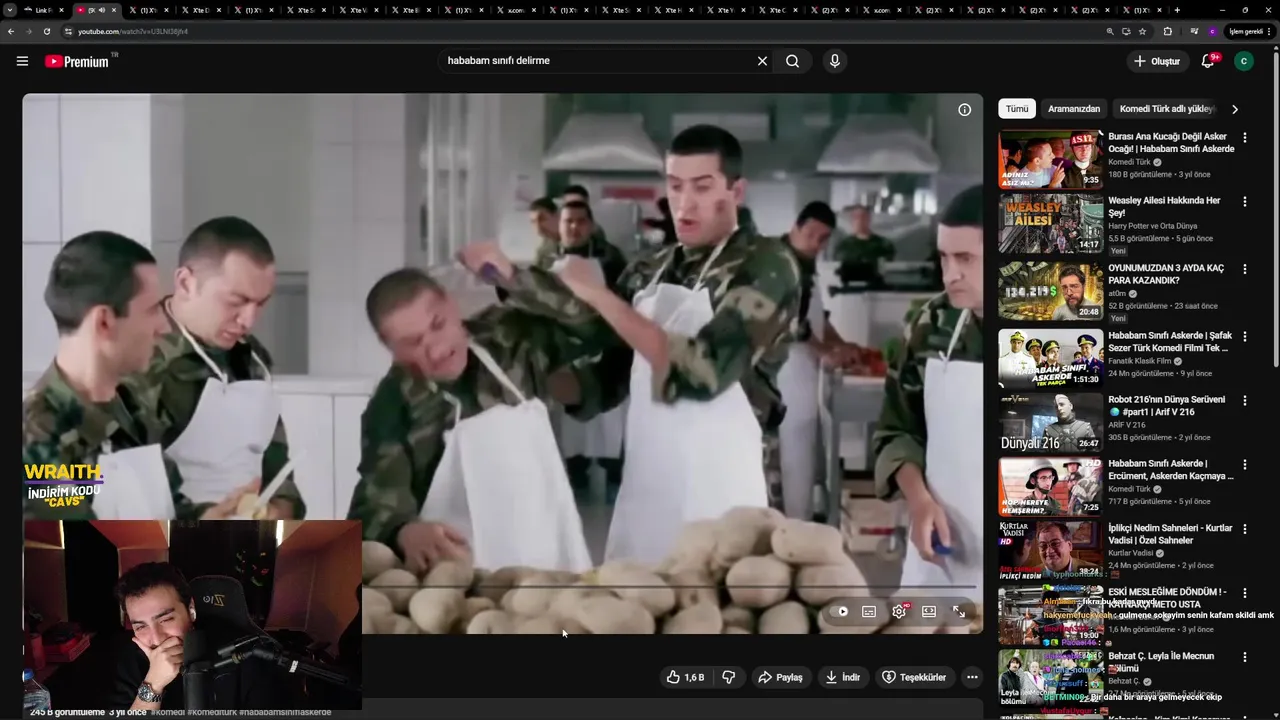This screenshot has height=720, width=1280.
Task: Open browser extensions puzzle icon
Action: point(1167,31)
